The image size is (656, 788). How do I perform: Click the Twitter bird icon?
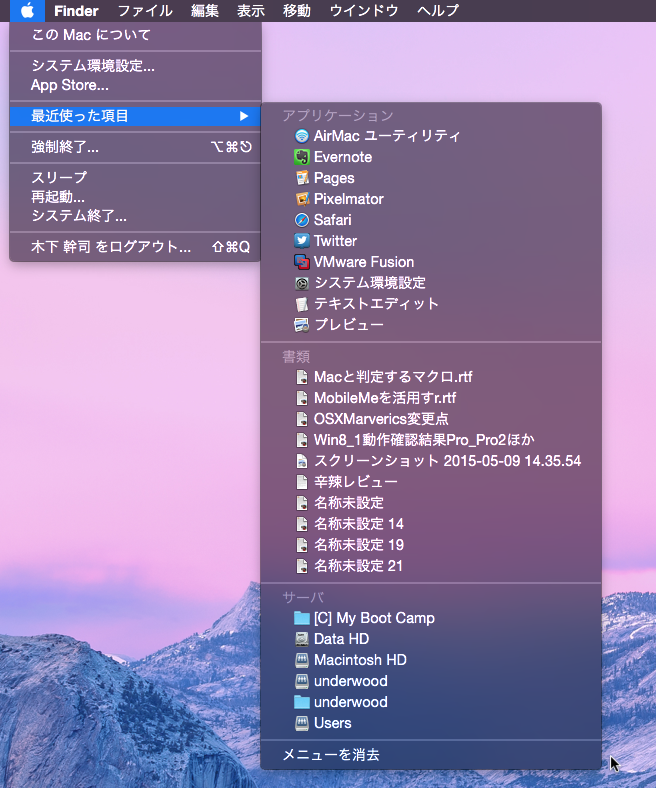coord(302,241)
